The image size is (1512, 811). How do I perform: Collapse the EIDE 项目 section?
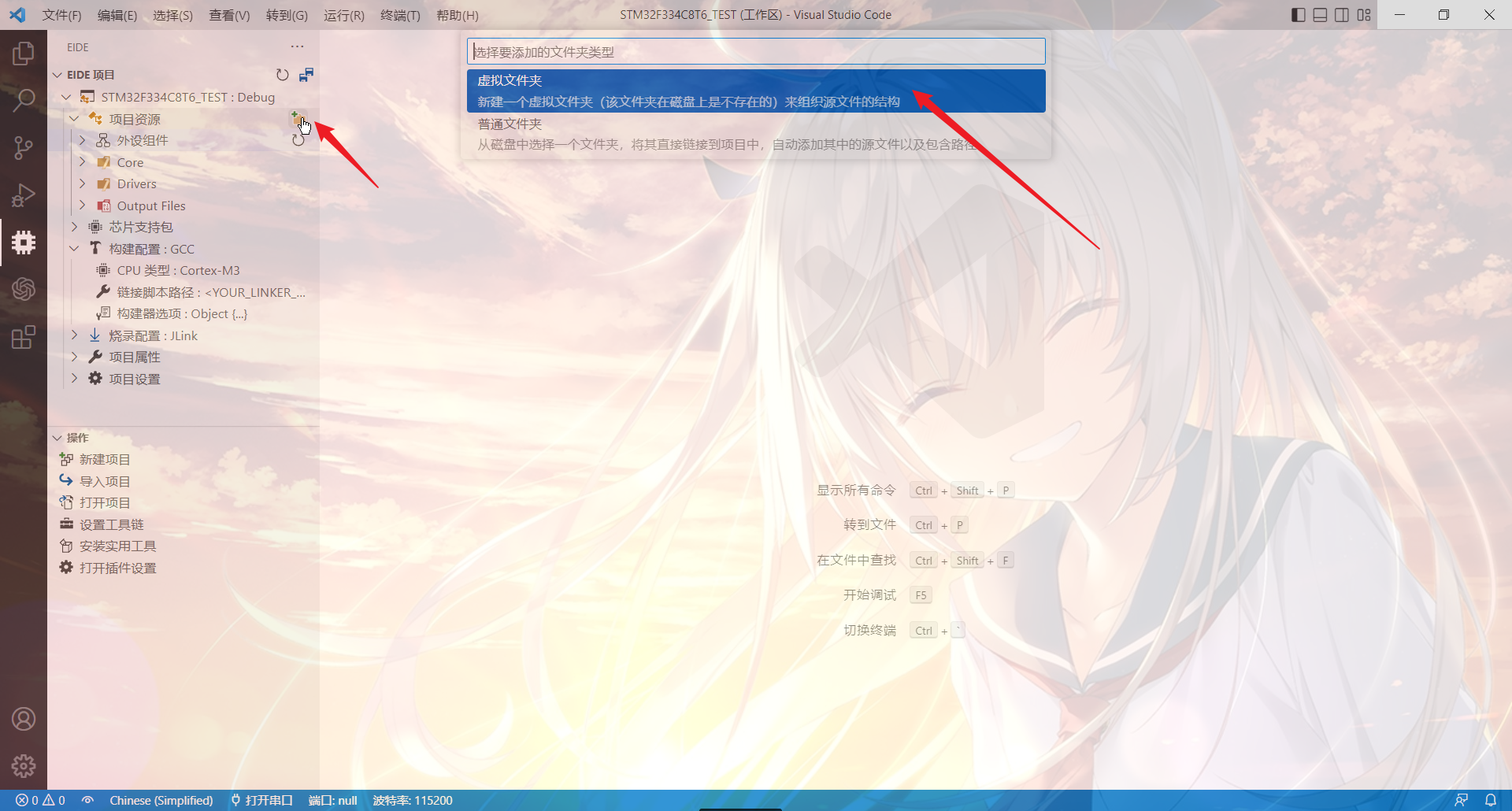click(57, 75)
